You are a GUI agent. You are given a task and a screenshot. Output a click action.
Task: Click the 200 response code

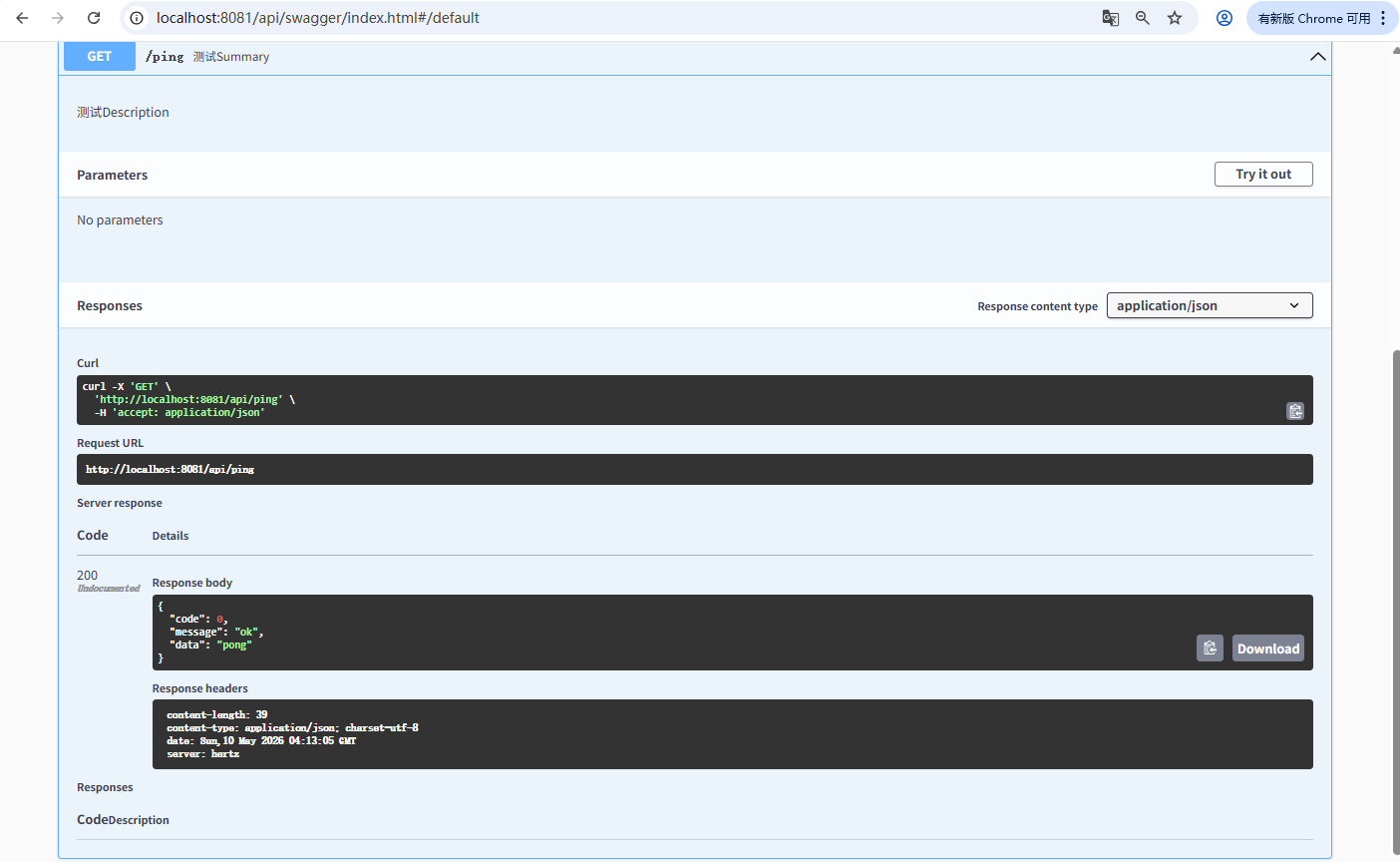pos(88,575)
